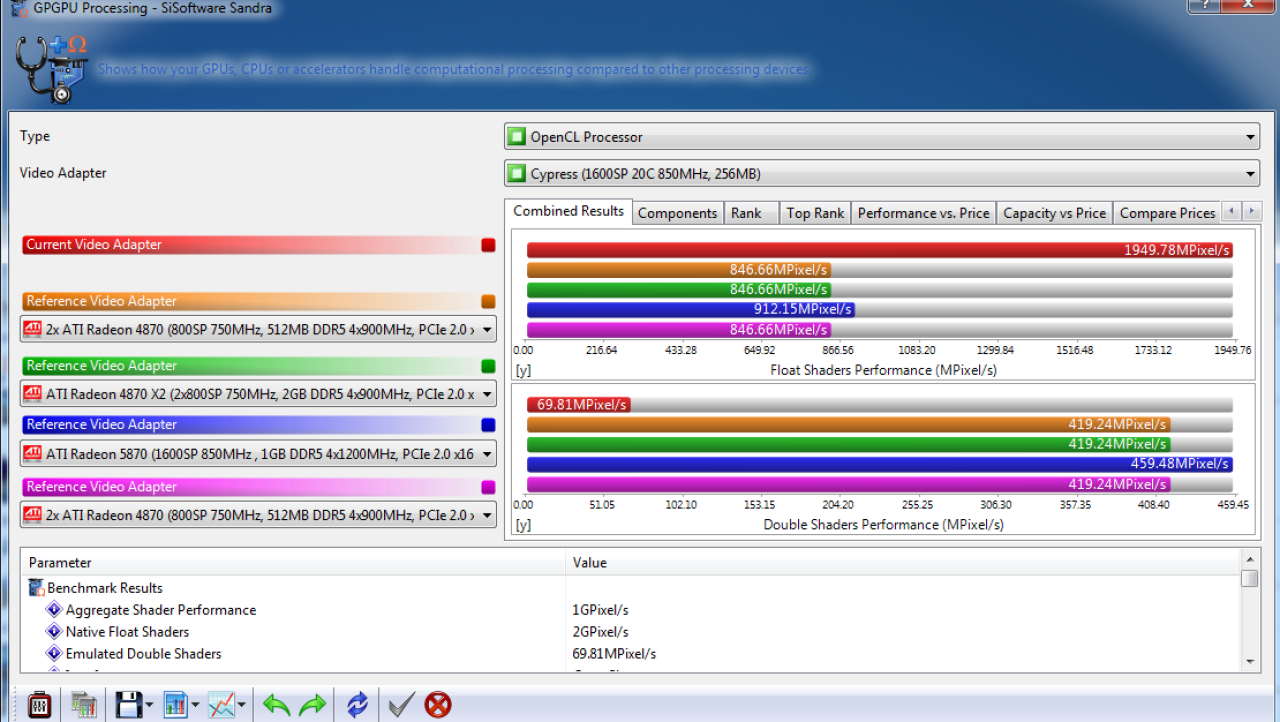The image size is (1280, 722).
Task: Click the 1GPixel/s value cell
Action: [x=600, y=610]
